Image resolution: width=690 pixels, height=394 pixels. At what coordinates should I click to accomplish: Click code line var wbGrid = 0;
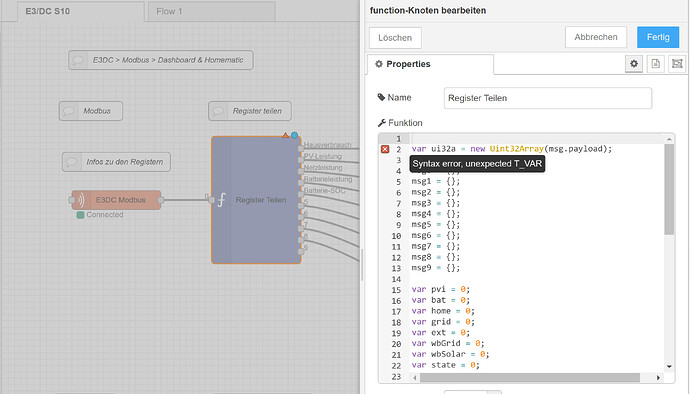coord(448,343)
